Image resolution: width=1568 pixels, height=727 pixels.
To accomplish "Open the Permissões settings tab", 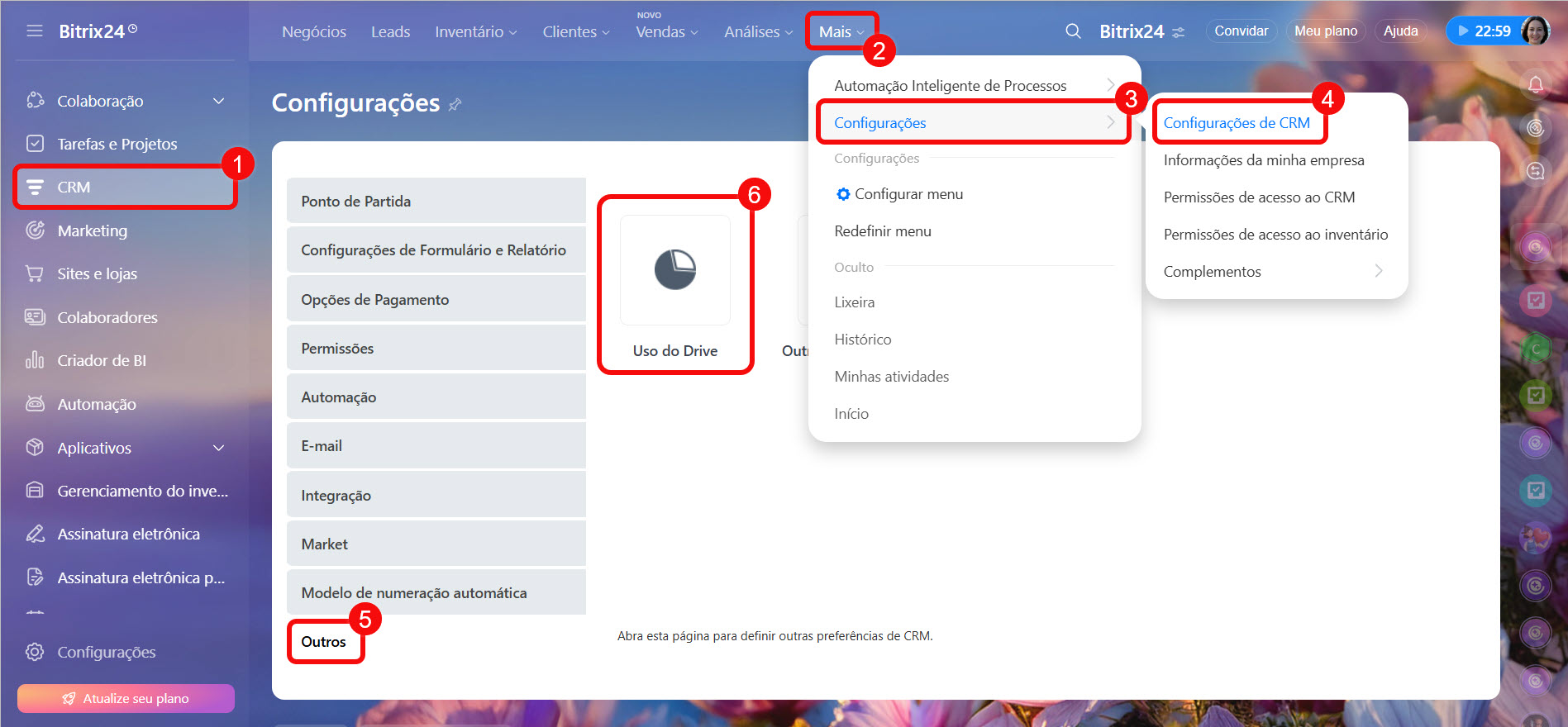I will (436, 349).
